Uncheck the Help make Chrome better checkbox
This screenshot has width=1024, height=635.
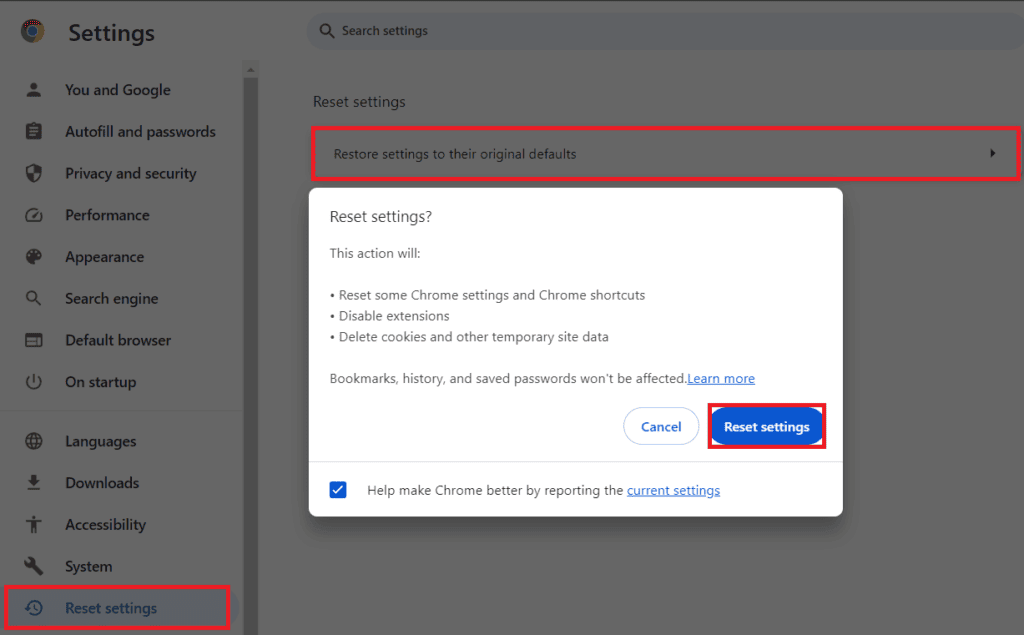(338, 490)
